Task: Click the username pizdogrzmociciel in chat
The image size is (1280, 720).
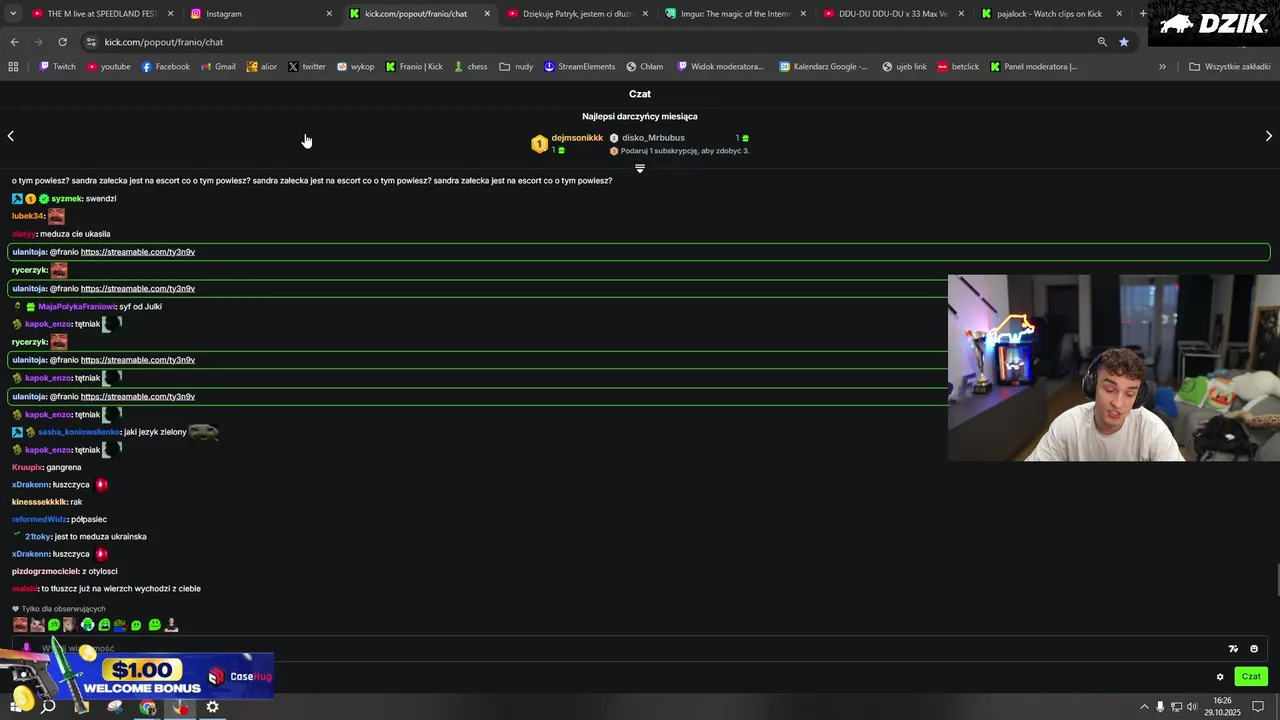Action: point(45,571)
